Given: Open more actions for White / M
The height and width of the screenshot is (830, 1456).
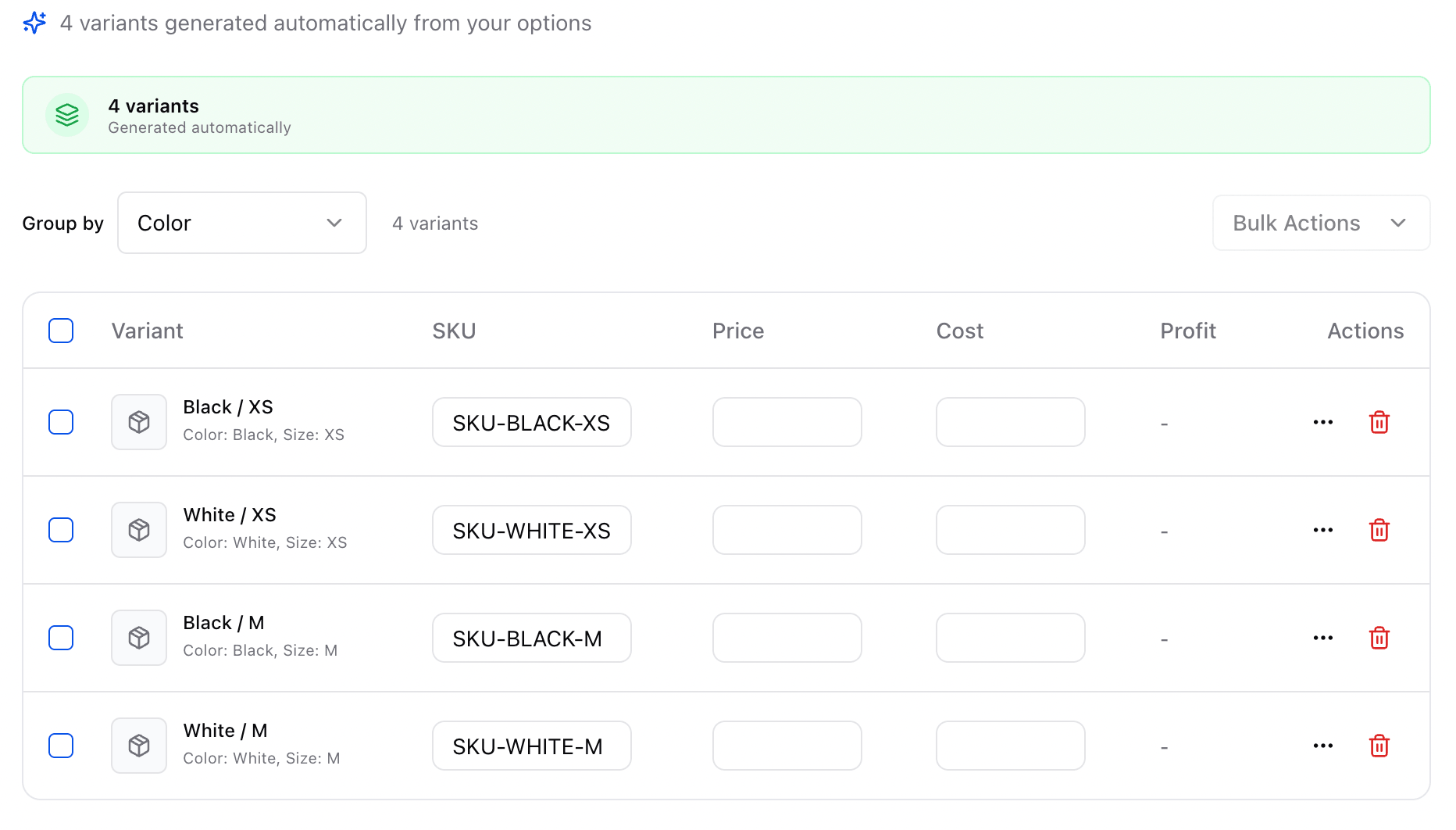Looking at the screenshot, I should tap(1323, 746).
